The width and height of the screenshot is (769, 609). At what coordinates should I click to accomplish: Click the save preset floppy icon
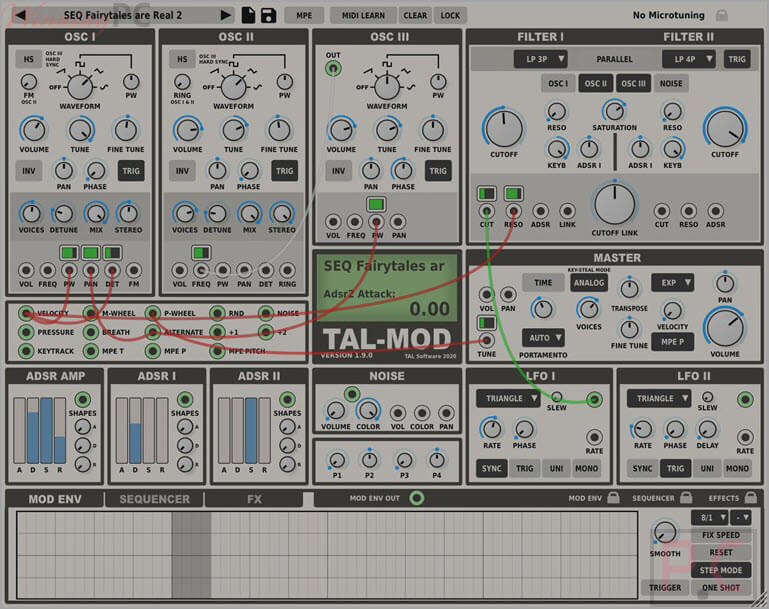[x=268, y=15]
